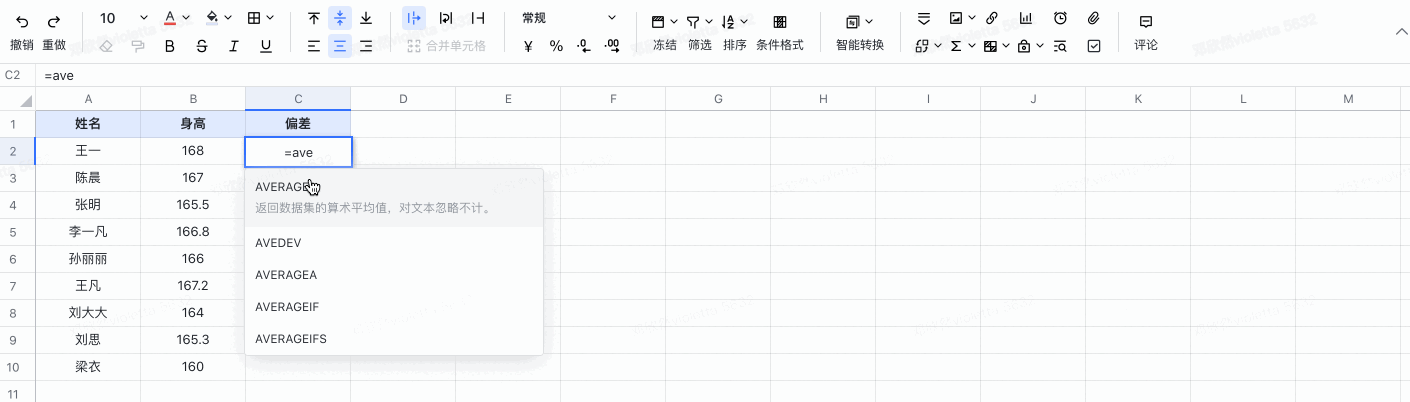
Task: Open the comment (评论) tool
Action: tap(1146, 31)
